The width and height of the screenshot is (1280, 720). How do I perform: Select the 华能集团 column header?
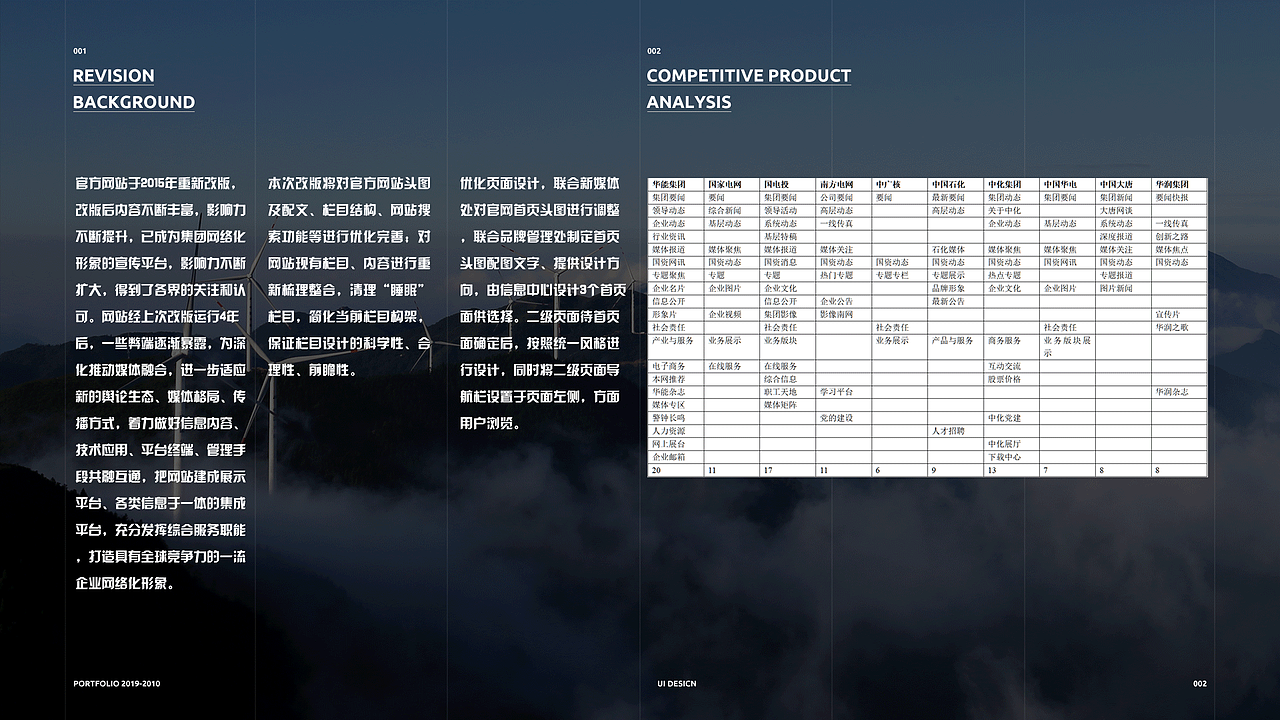pos(676,184)
